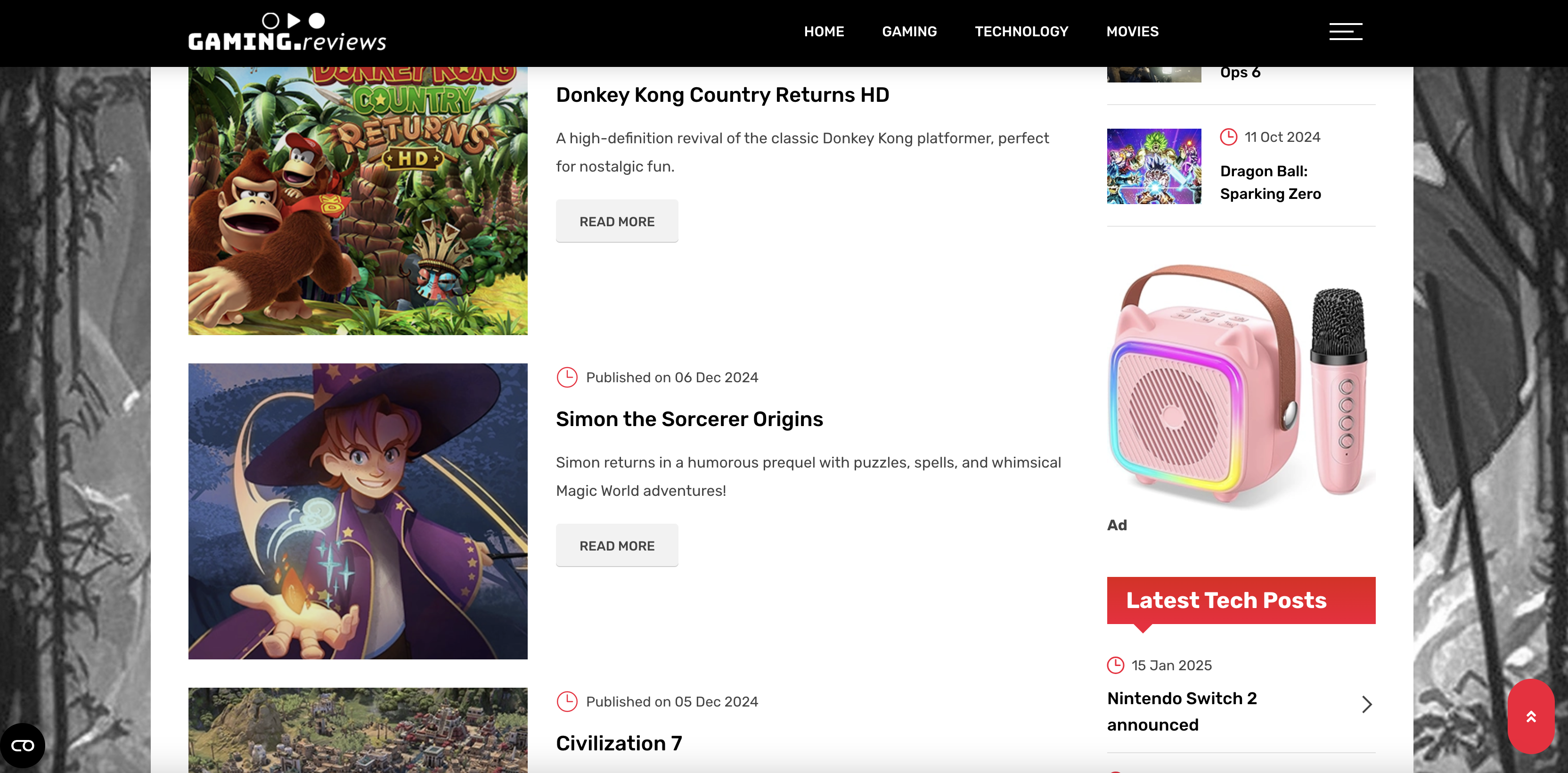
Task: Open the MOVIES nav section
Action: point(1132,32)
